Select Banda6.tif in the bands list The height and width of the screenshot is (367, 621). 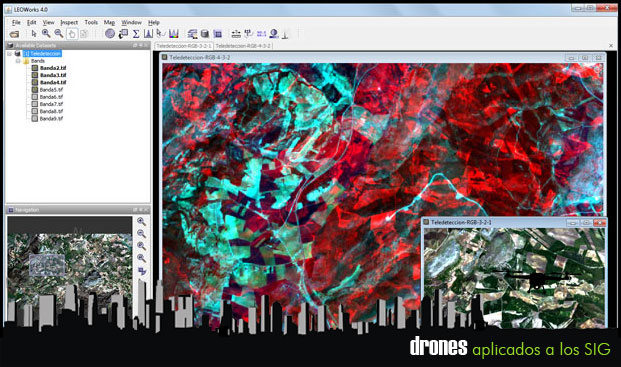51,97
